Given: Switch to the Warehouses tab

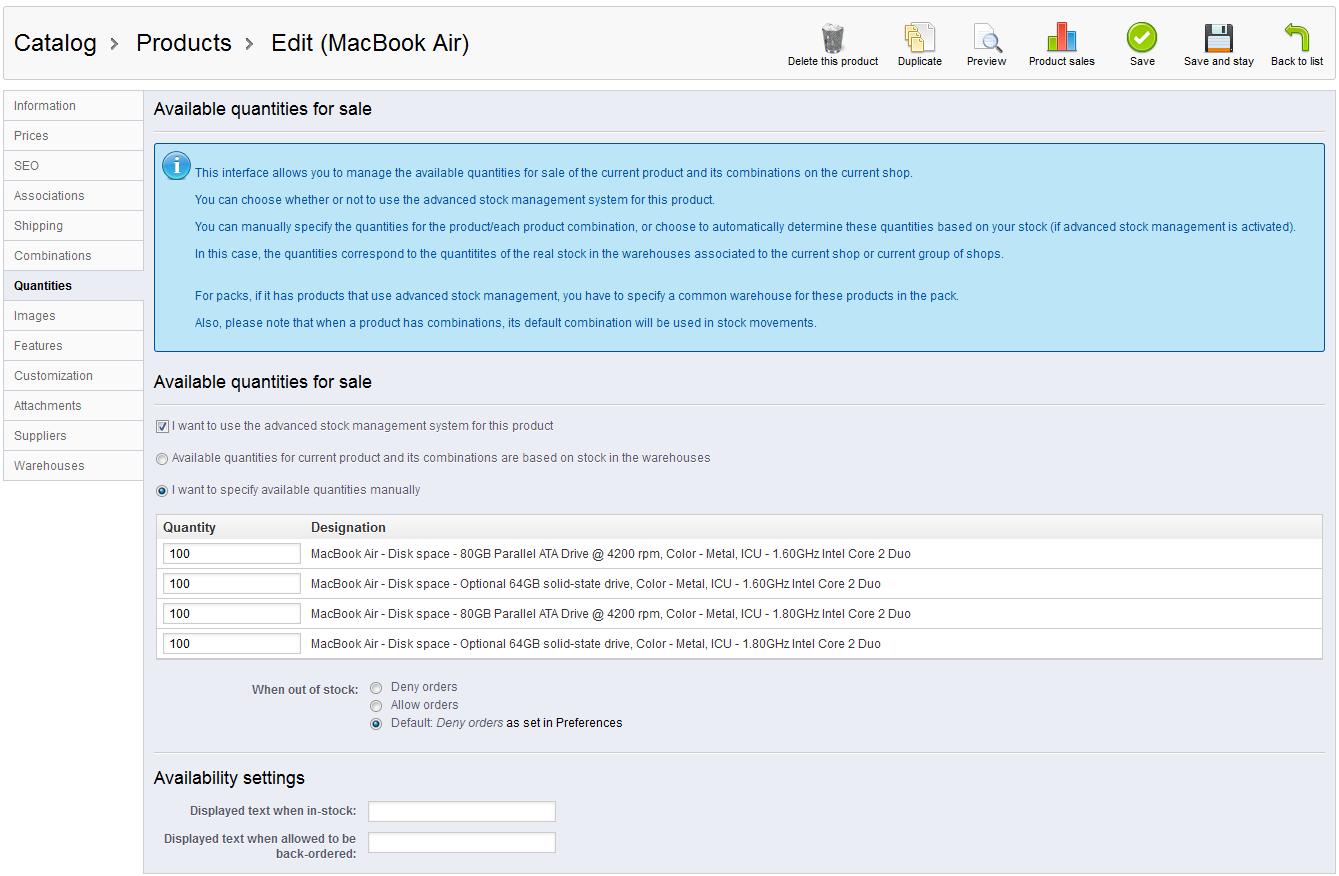Looking at the screenshot, I should (49, 466).
